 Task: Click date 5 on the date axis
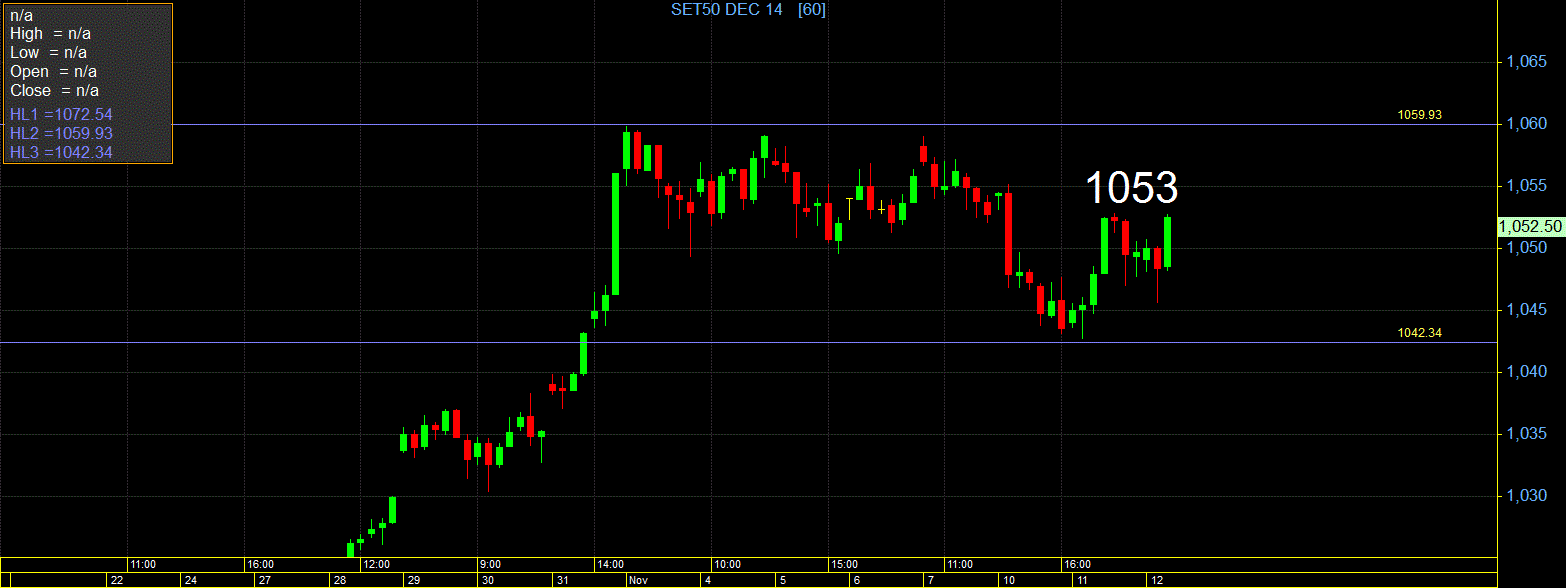[x=781, y=580]
